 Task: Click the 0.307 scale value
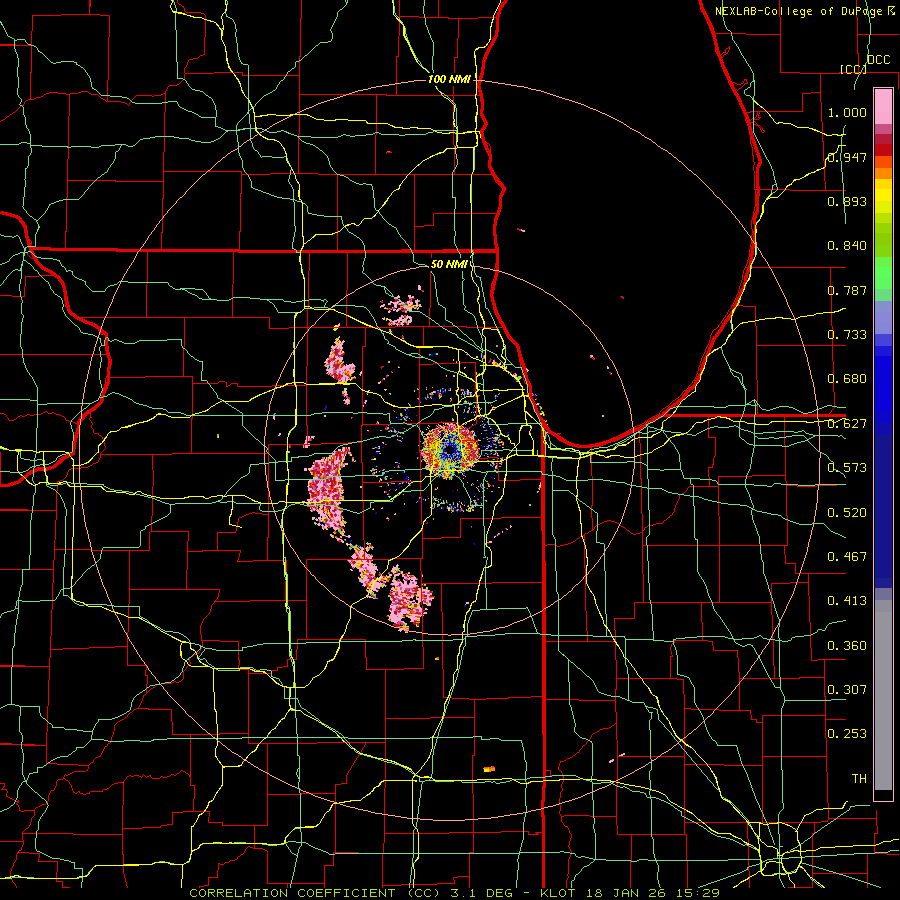pos(847,690)
